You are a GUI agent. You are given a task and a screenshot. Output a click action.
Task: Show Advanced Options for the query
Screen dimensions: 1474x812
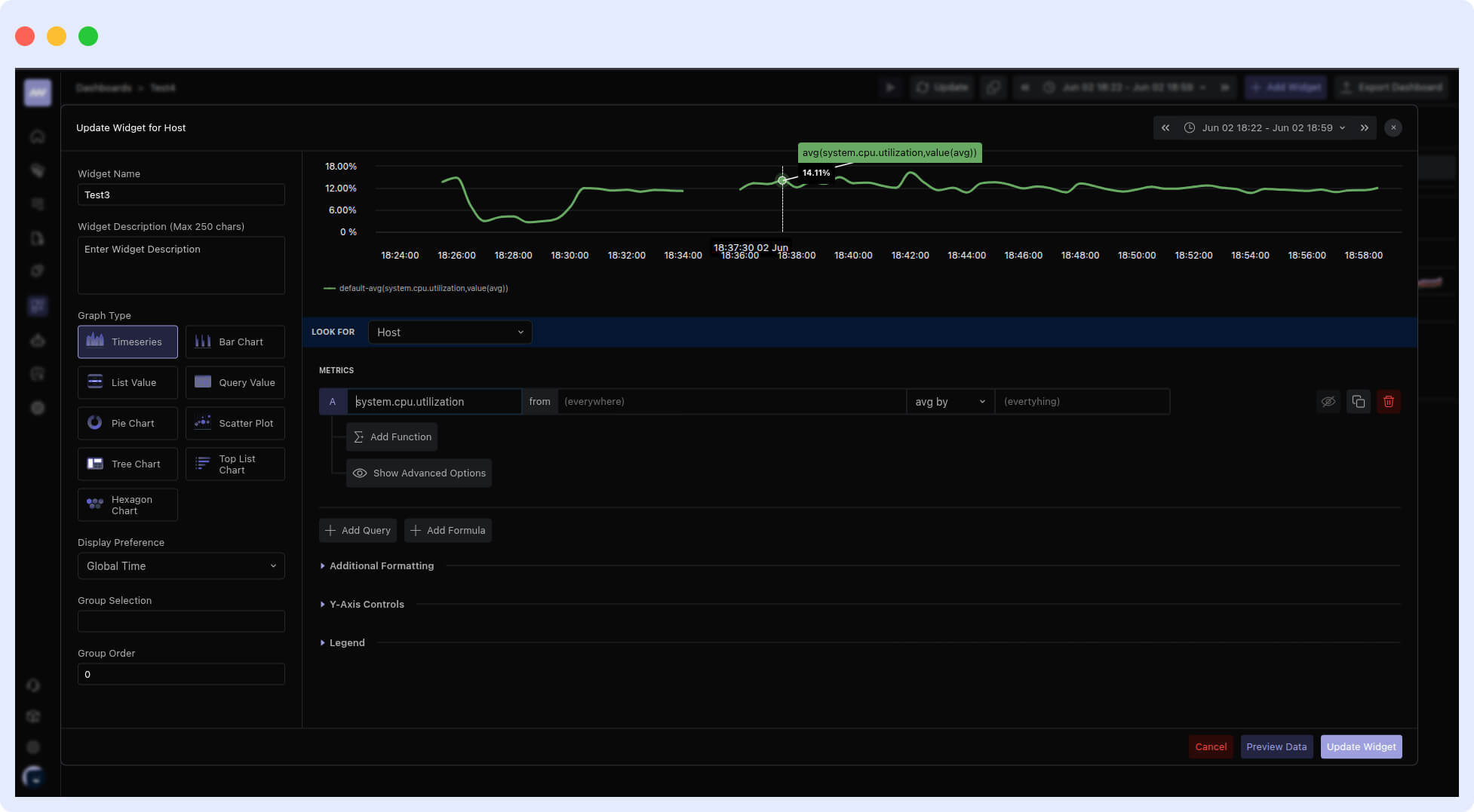click(419, 473)
